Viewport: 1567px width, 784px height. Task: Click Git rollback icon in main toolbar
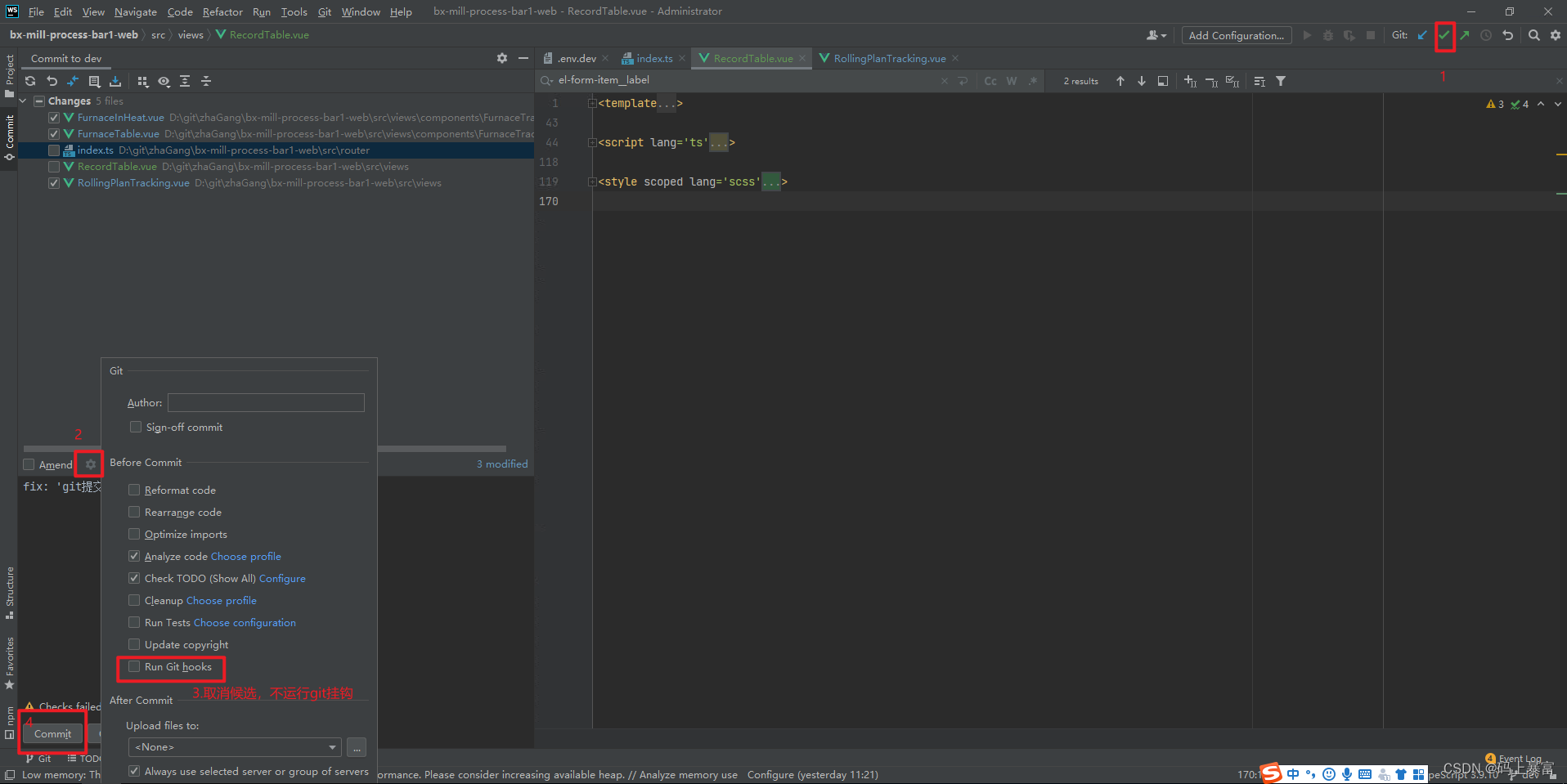1507,35
